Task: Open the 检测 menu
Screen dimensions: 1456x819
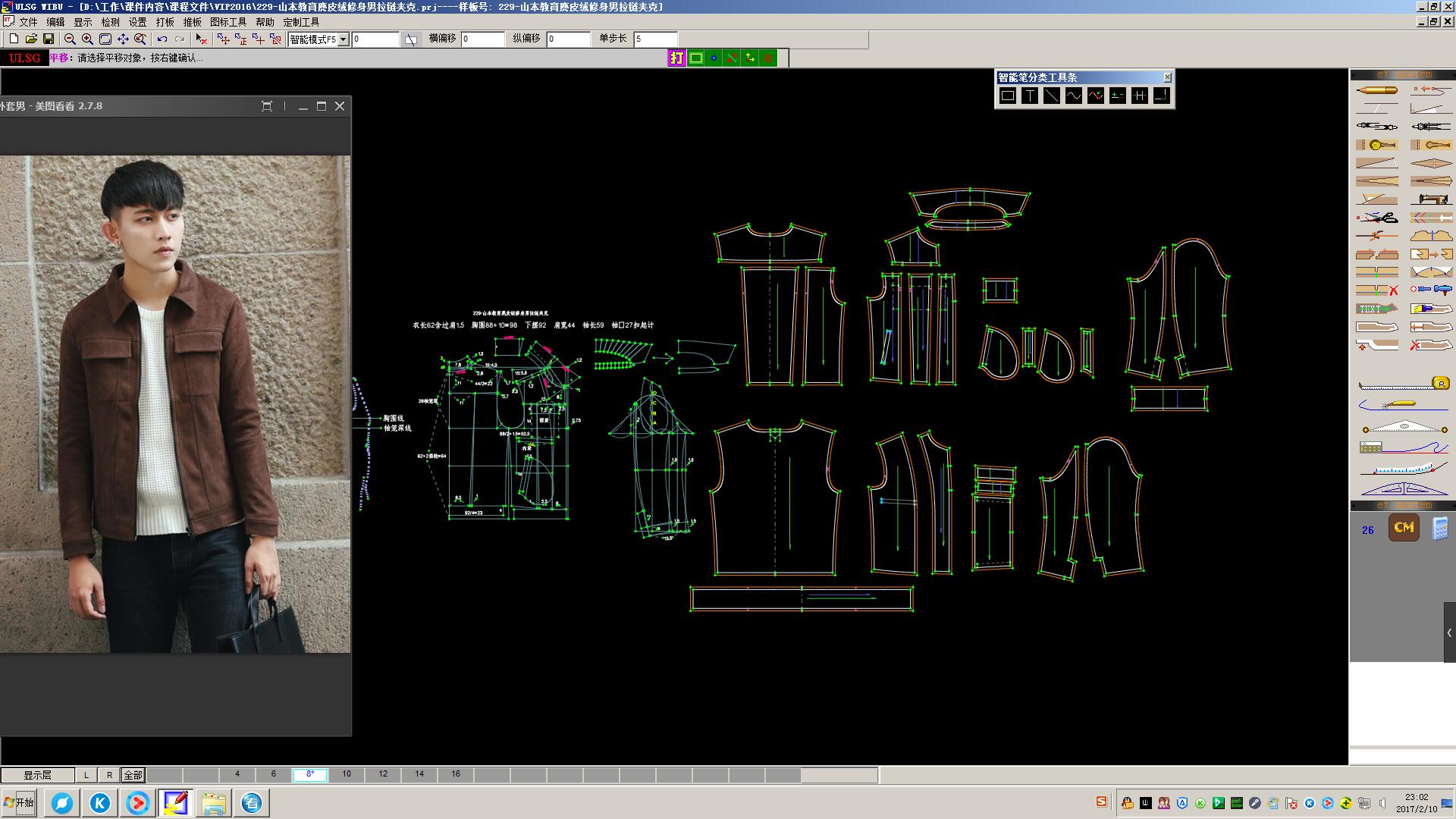Action: click(110, 22)
